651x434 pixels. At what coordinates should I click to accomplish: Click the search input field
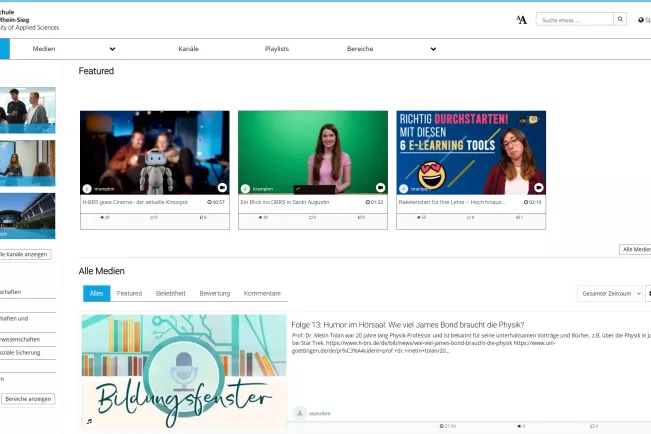click(x=575, y=20)
